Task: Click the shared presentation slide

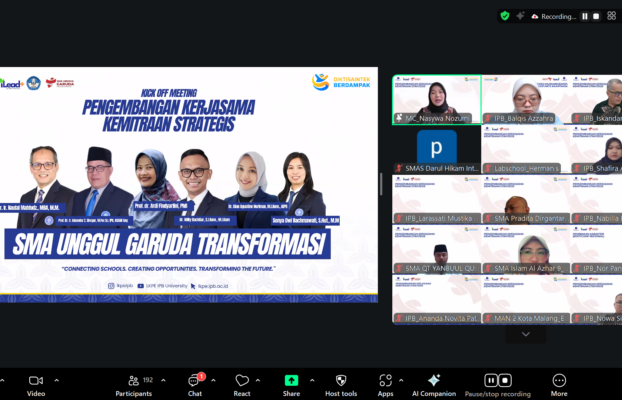Action: (x=189, y=185)
